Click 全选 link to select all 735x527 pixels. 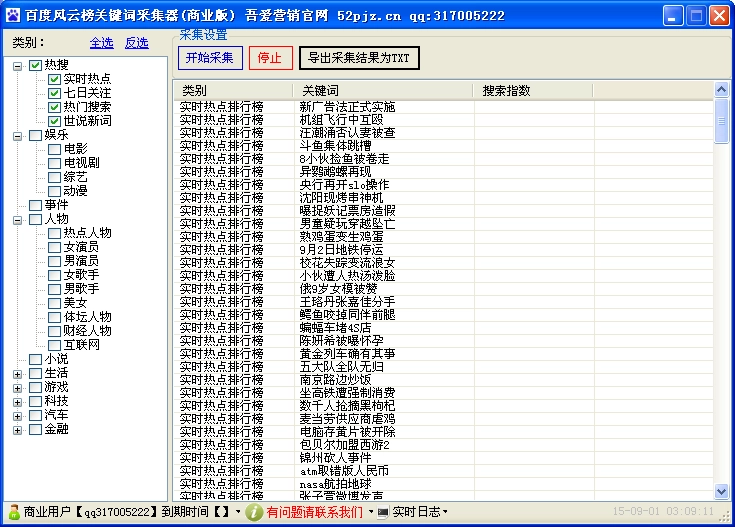pos(102,43)
